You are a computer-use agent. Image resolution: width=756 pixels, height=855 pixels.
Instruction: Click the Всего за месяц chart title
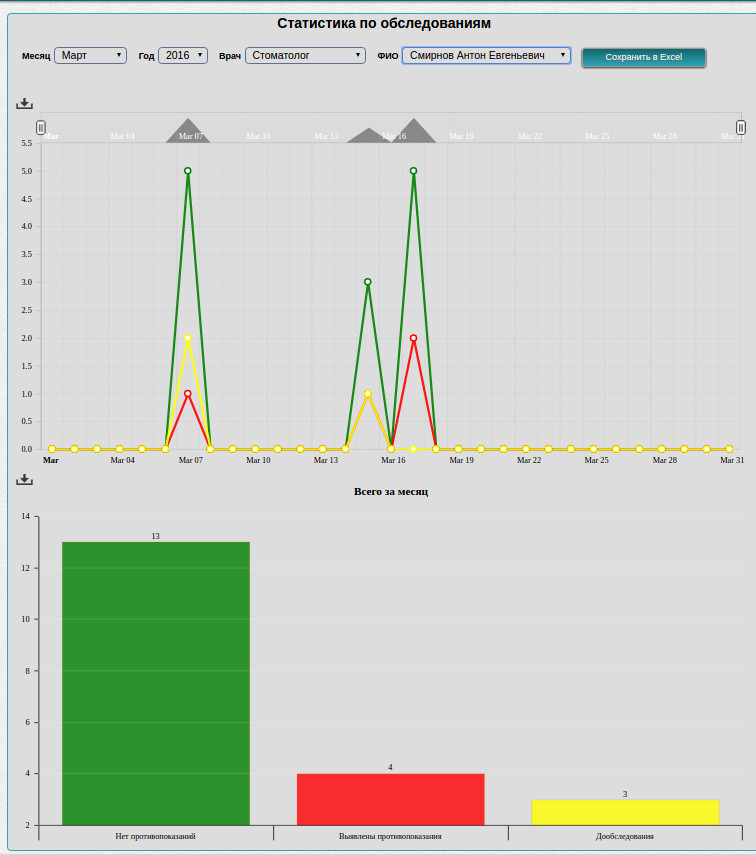[x=391, y=492]
